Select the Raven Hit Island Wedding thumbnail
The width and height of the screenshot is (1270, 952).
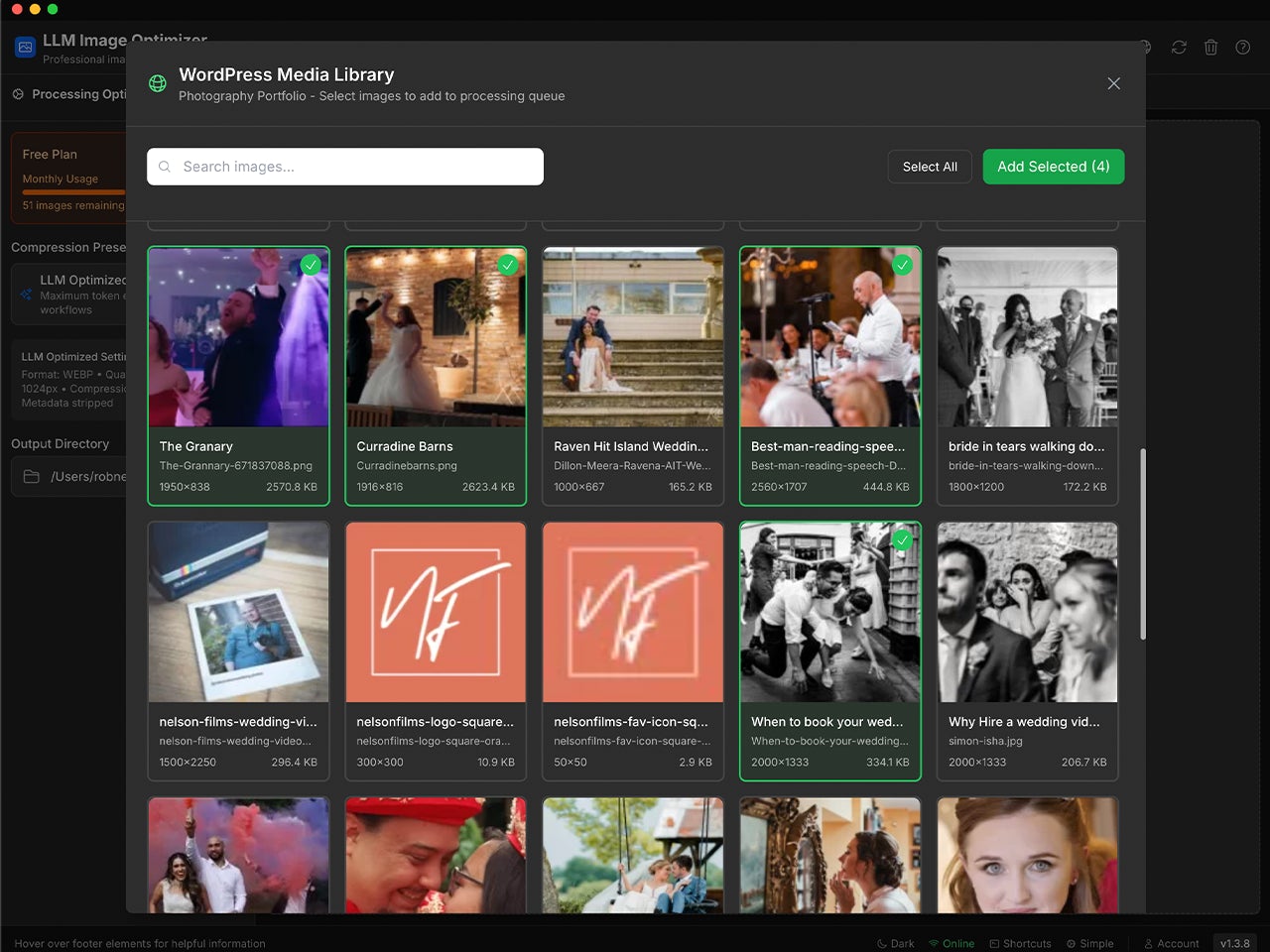pyautogui.click(x=633, y=337)
